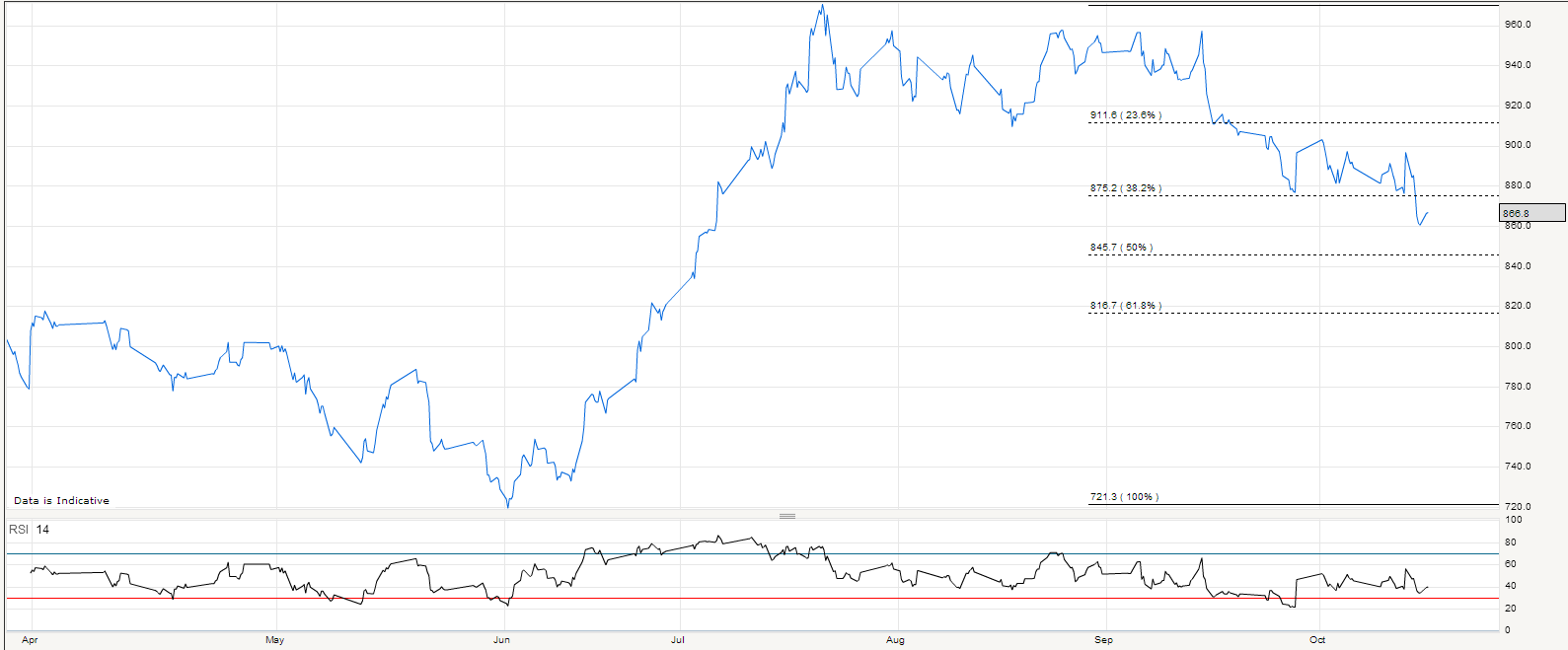
Task: Click the 911.6 (23.6%) Fibonacci label
Action: 1125,115
